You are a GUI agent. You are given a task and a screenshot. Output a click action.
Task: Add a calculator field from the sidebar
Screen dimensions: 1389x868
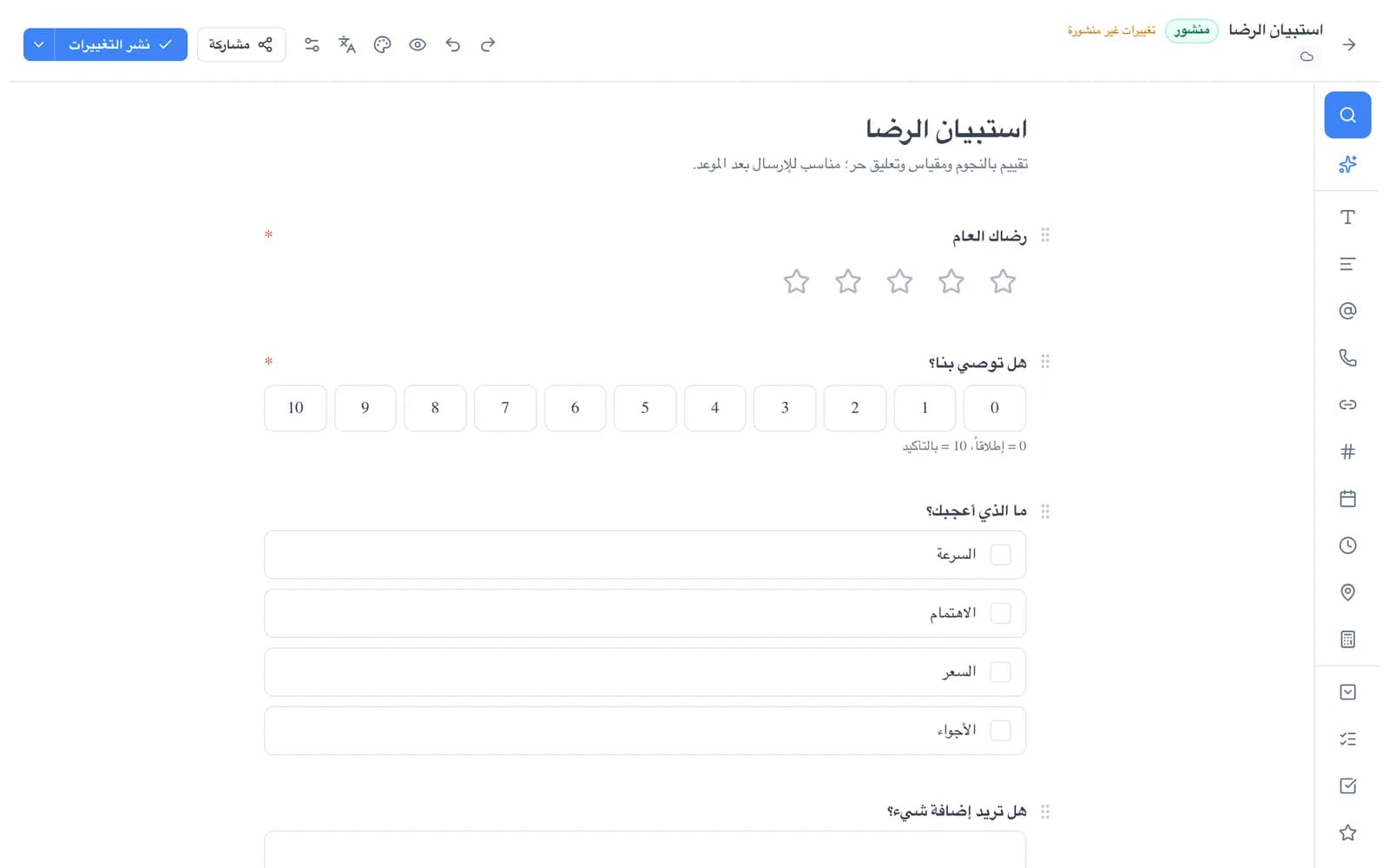tap(1347, 639)
